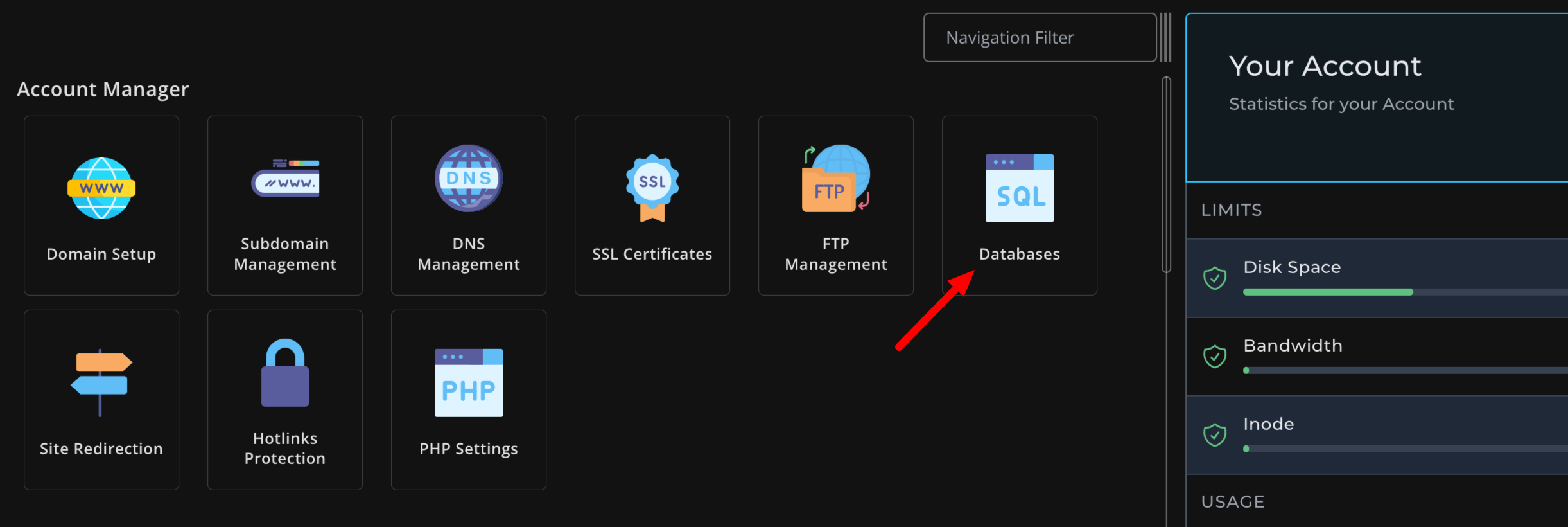The width and height of the screenshot is (1568, 527).
Task: Open Site Redirection signpost icon
Action: pos(101,383)
